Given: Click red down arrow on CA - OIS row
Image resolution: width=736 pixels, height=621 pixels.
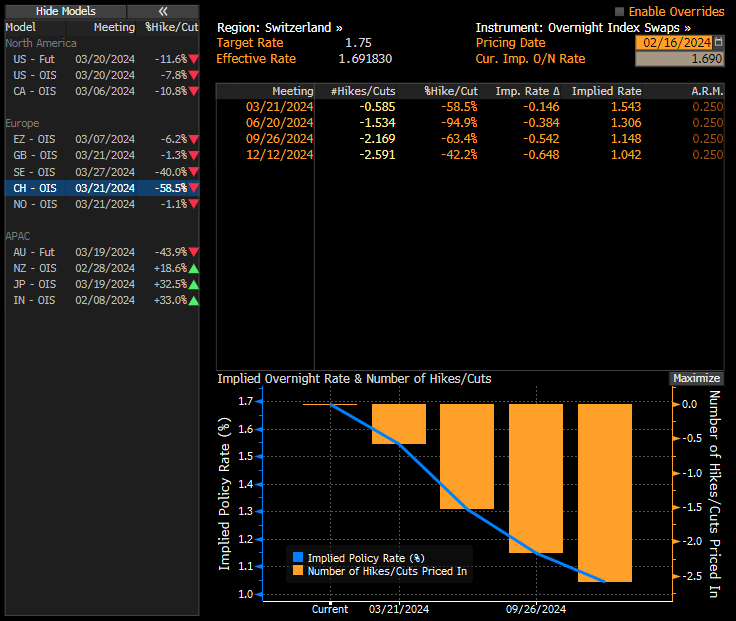Looking at the screenshot, I should pyautogui.click(x=193, y=91).
